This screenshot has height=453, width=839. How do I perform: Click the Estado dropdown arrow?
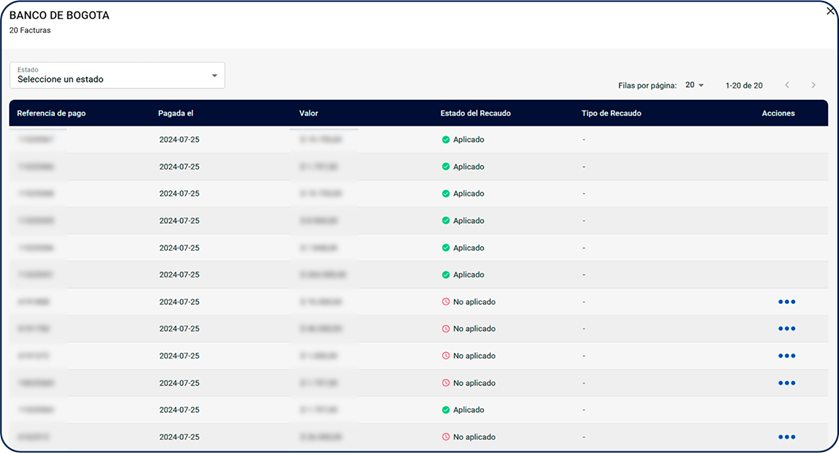pos(214,76)
